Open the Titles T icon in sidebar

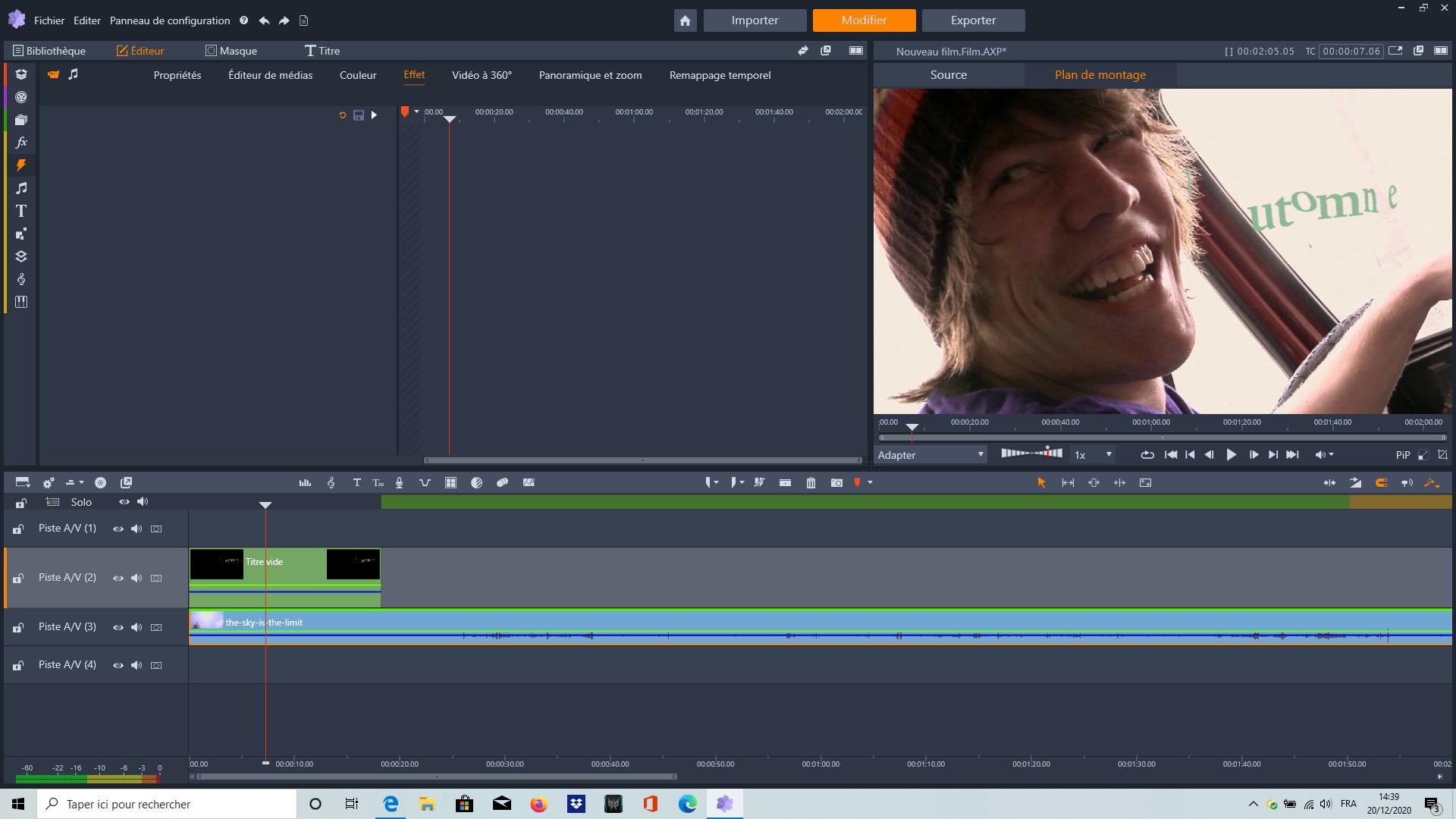coord(21,211)
